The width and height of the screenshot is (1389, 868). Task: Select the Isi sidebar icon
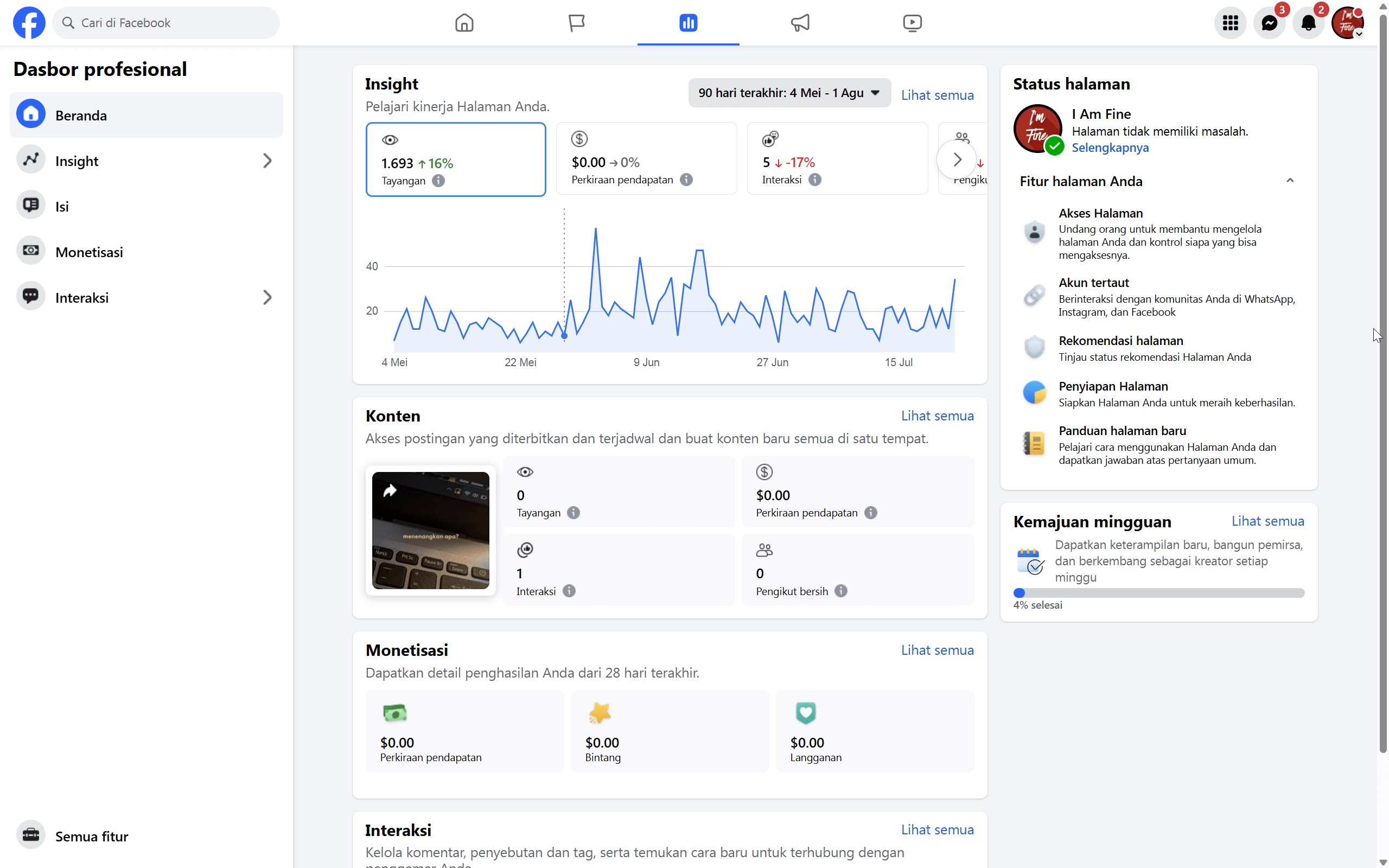(x=30, y=205)
